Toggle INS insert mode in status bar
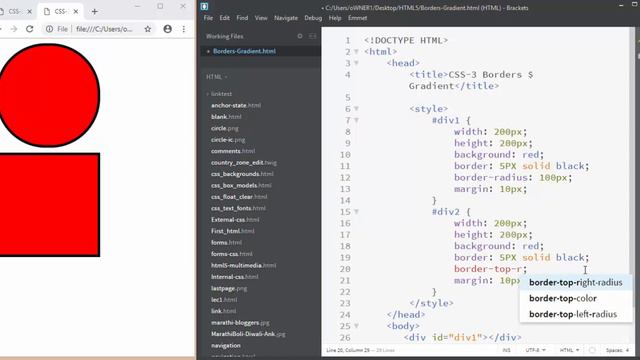This screenshot has height=360, width=640. [506, 350]
